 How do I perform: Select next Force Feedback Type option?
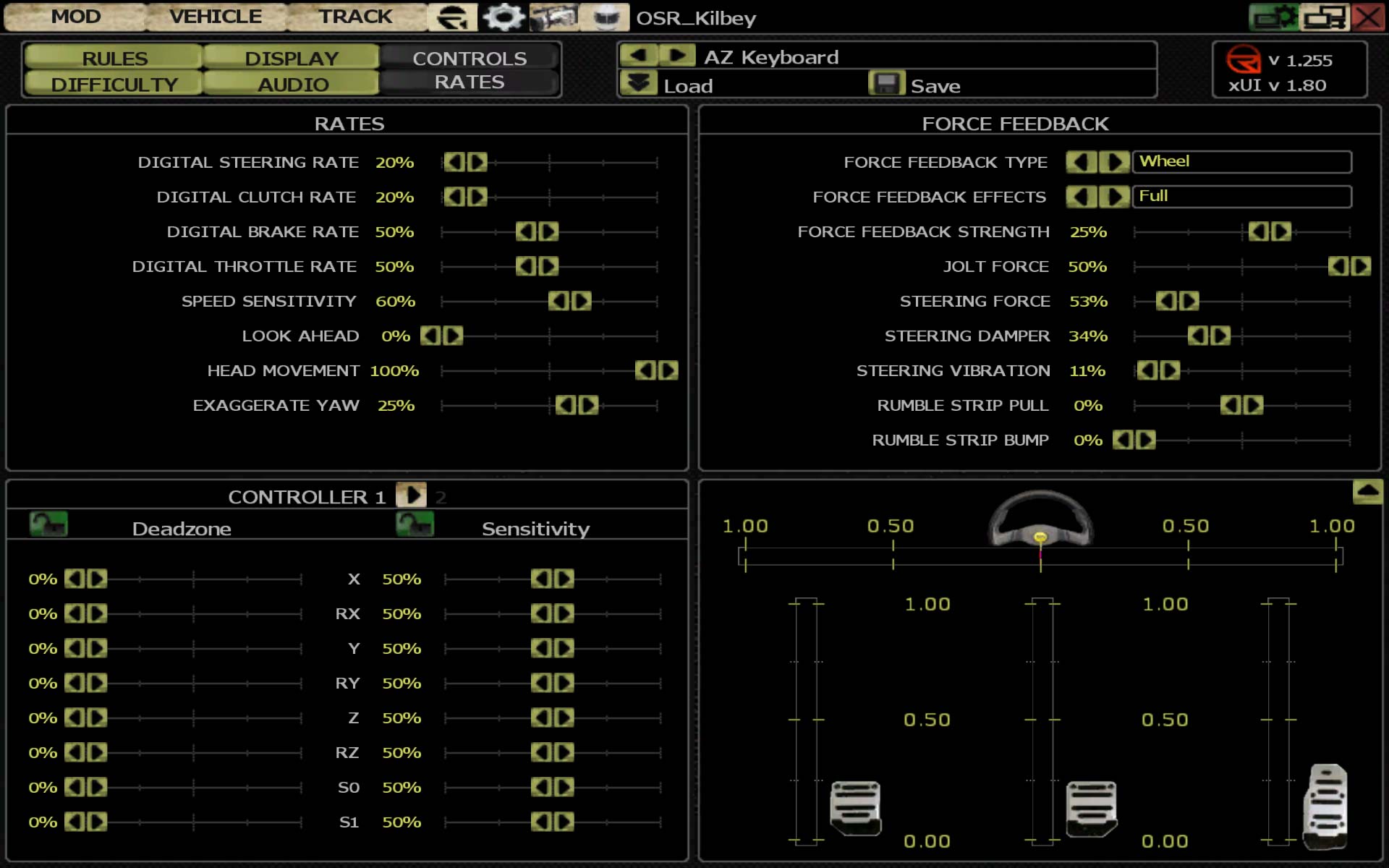tap(1114, 161)
